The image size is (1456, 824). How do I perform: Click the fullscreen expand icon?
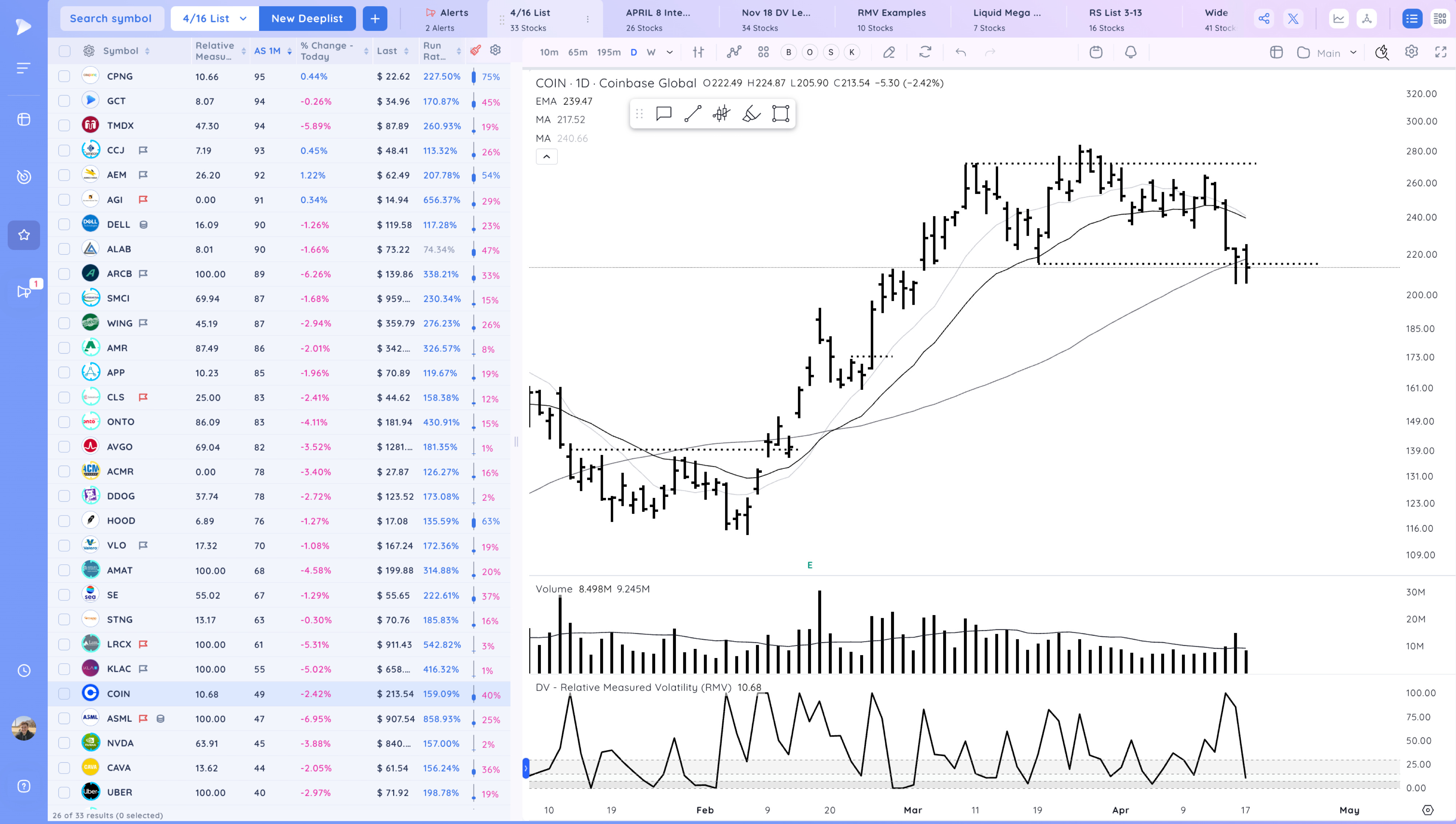[1441, 52]
